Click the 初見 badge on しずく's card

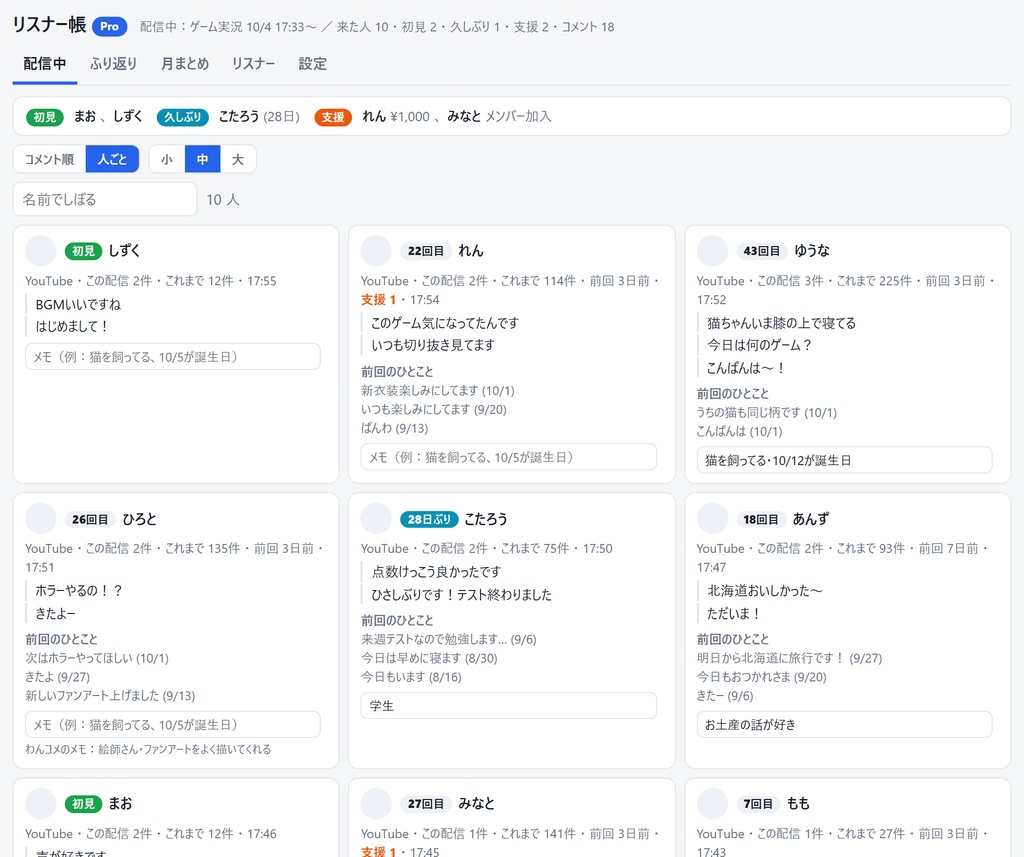click(x=84, y=251)
